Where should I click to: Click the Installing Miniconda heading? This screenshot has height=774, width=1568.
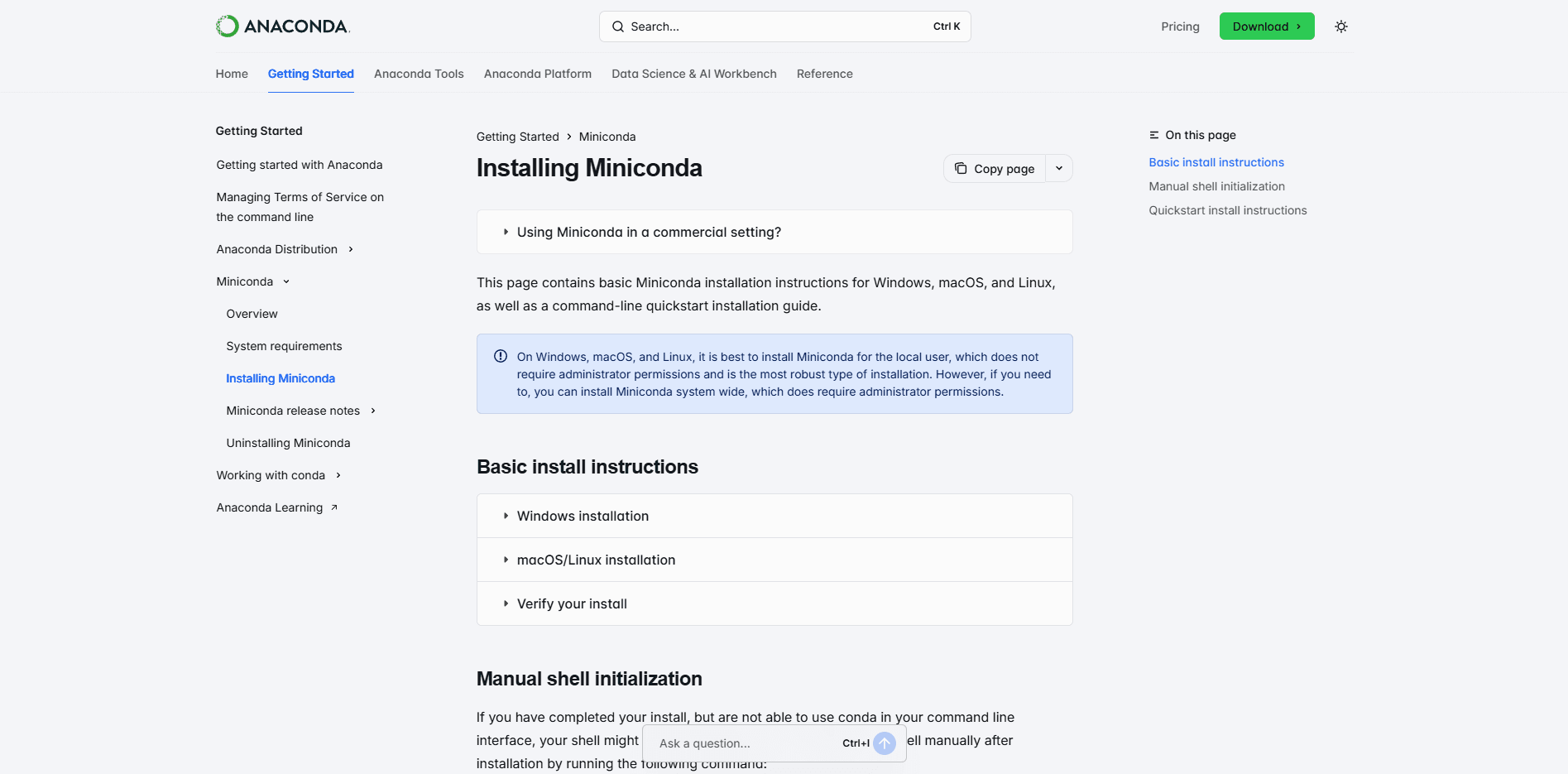click(x=589, y=168)
